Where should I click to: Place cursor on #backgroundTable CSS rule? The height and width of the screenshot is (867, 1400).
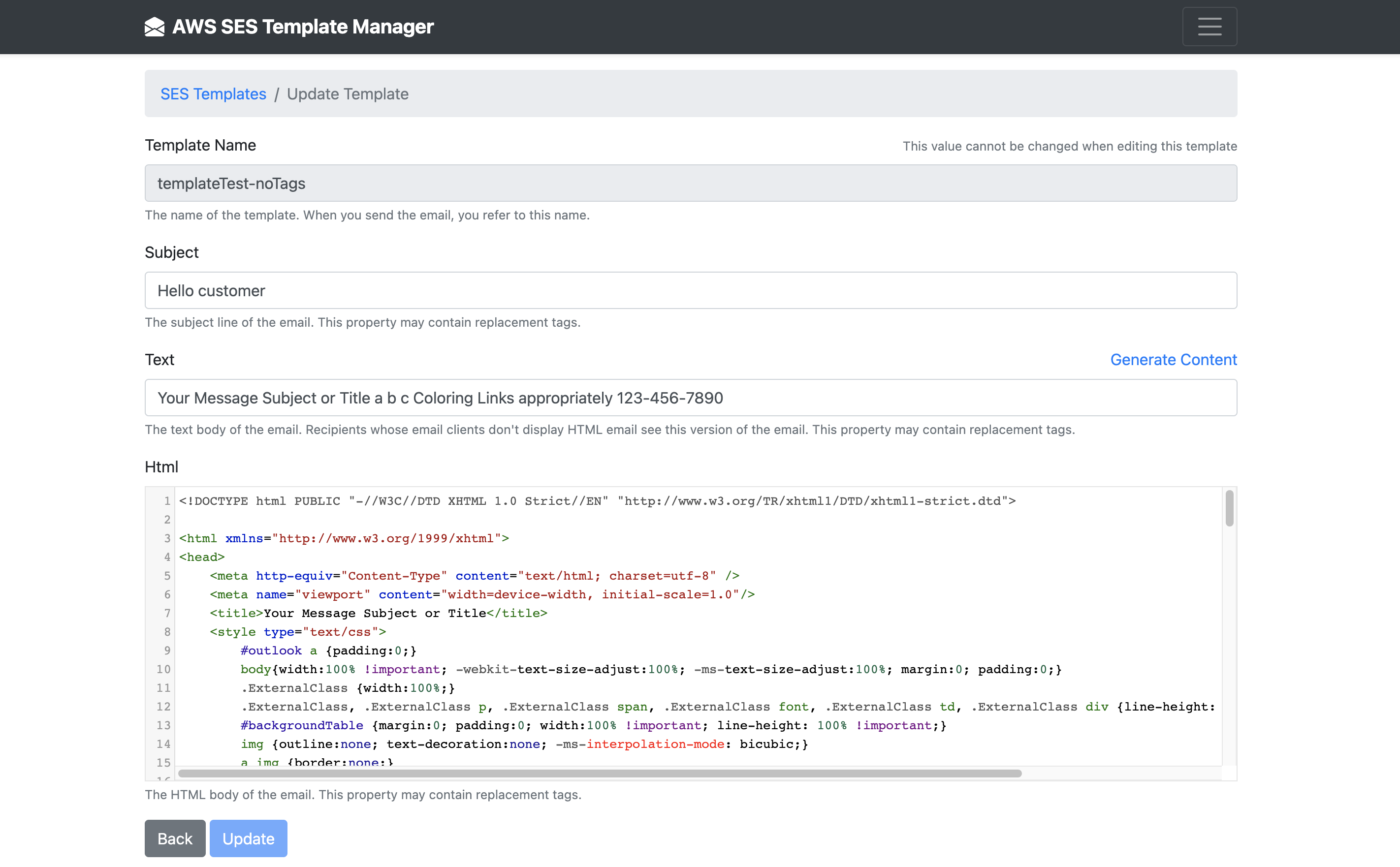(x=302, y=725)
